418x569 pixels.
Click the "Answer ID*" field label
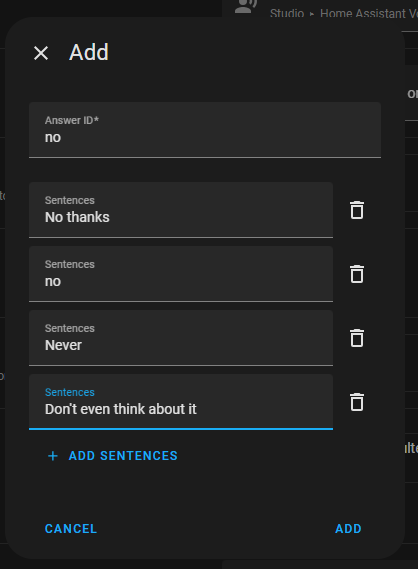72,120
